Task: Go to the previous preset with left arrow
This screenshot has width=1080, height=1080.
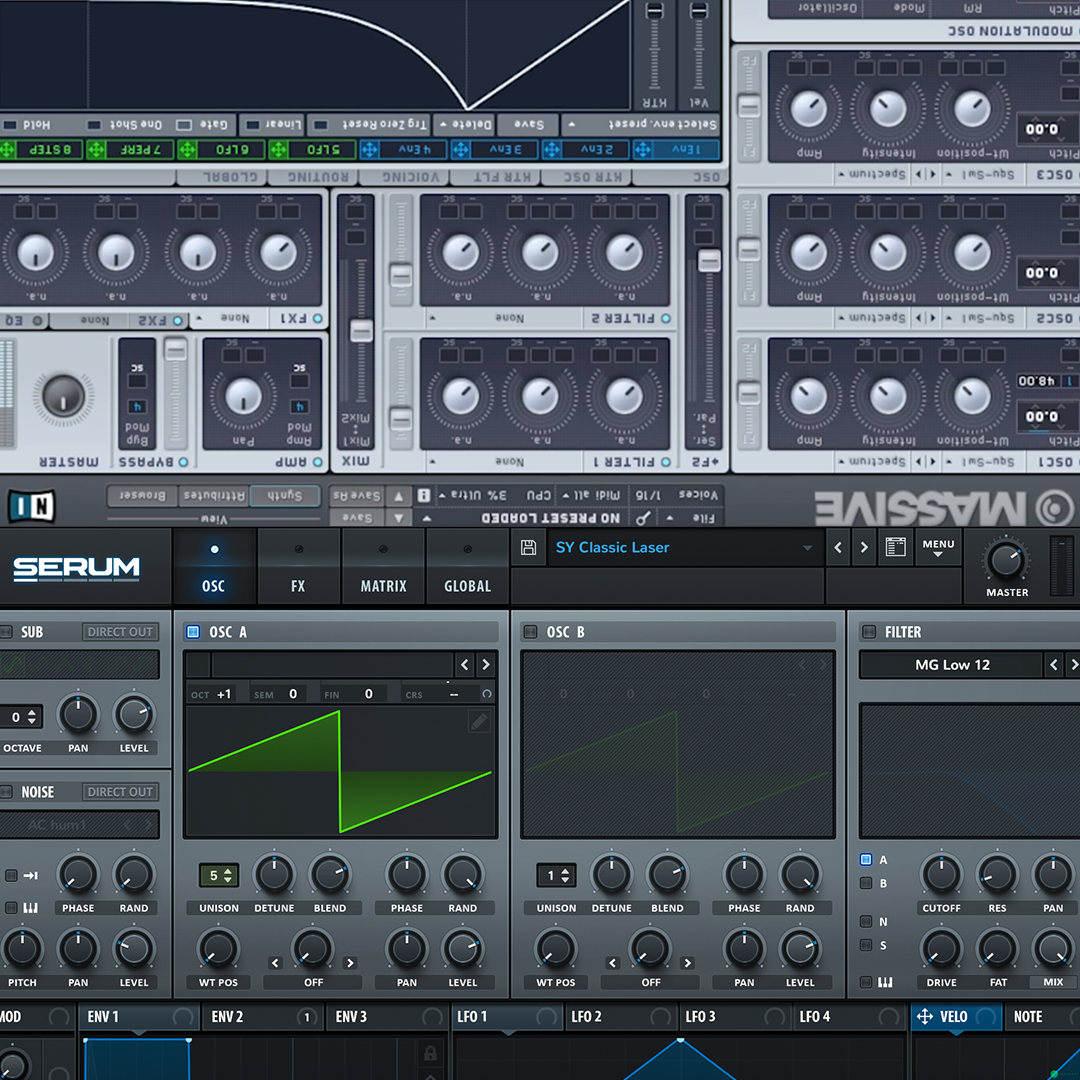Action: tap(838, 548)
